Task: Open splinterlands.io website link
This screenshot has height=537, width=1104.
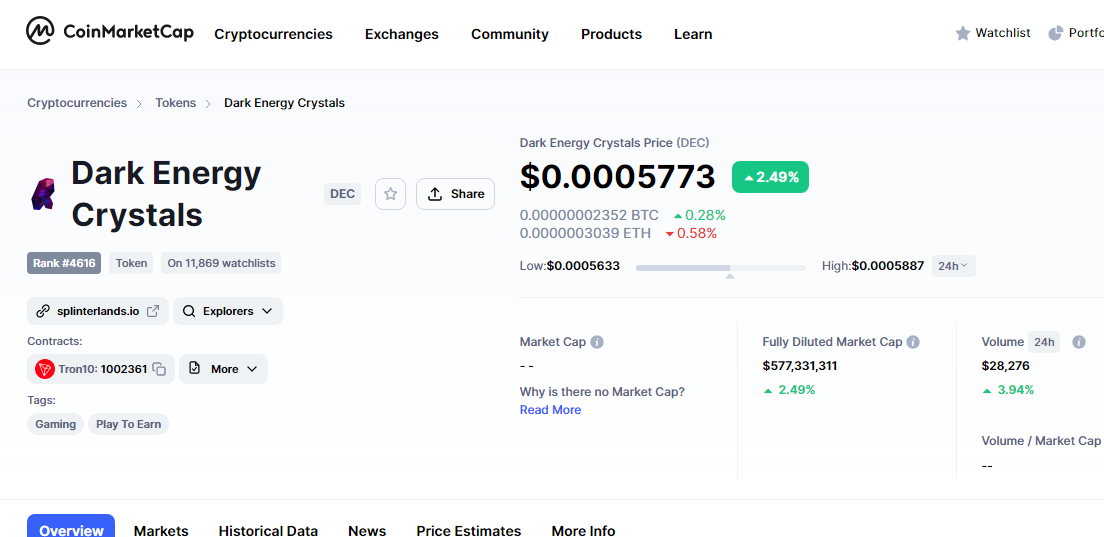Action: pyautogui.click(x=97, y=311)
